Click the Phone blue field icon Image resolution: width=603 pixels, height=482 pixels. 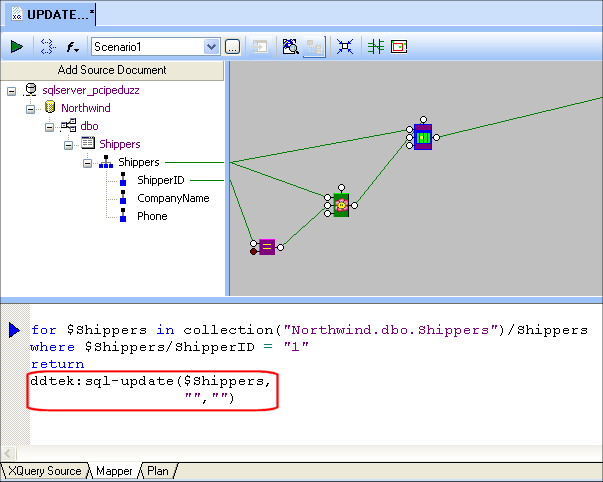click(123, 215)
